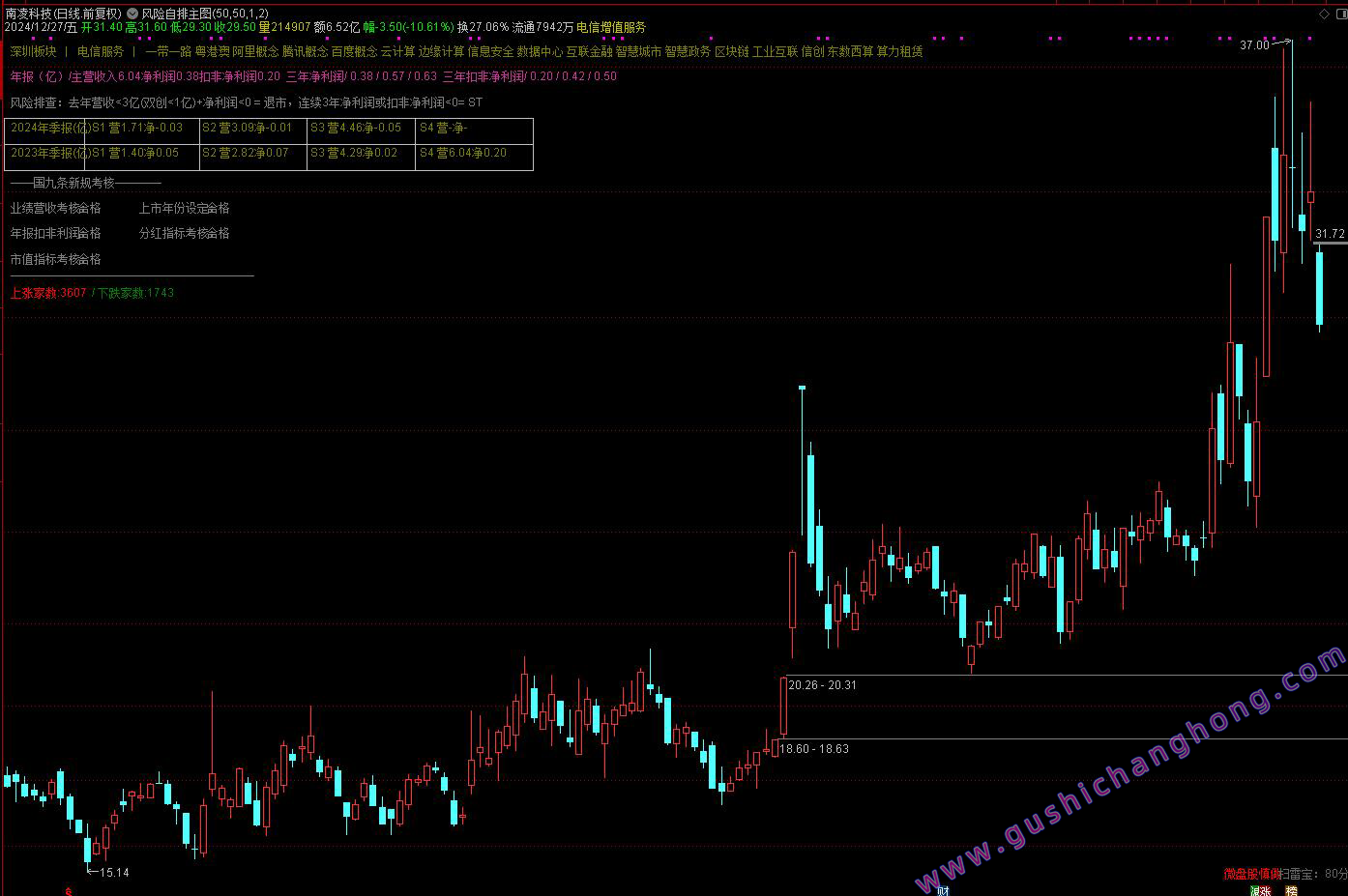Click the 37.00 high price label
The image size is (1348, 896).
coord(1254,45)
